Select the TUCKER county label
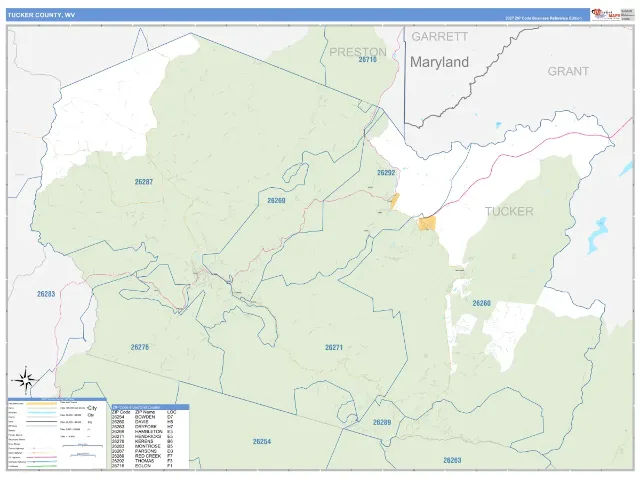 [509, 211]
